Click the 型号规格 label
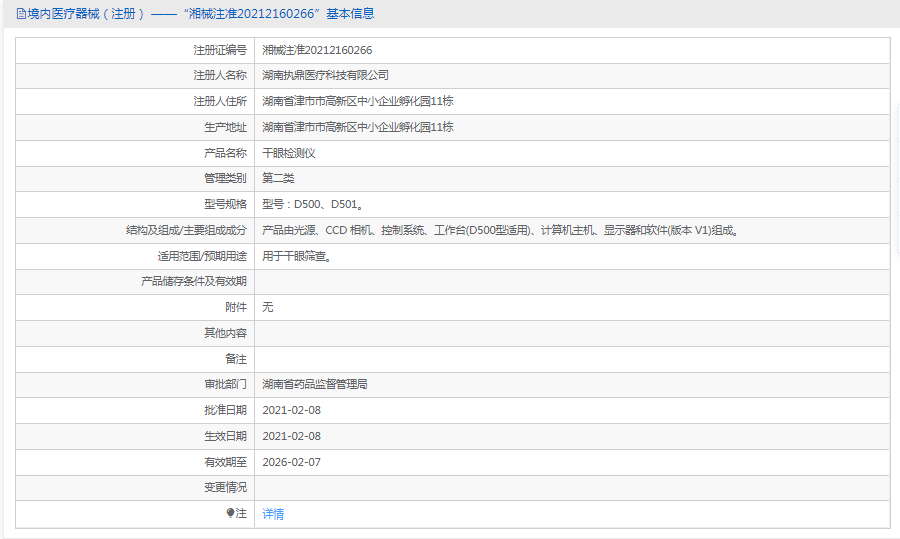900x539 pixels. (x=226, y=204)
